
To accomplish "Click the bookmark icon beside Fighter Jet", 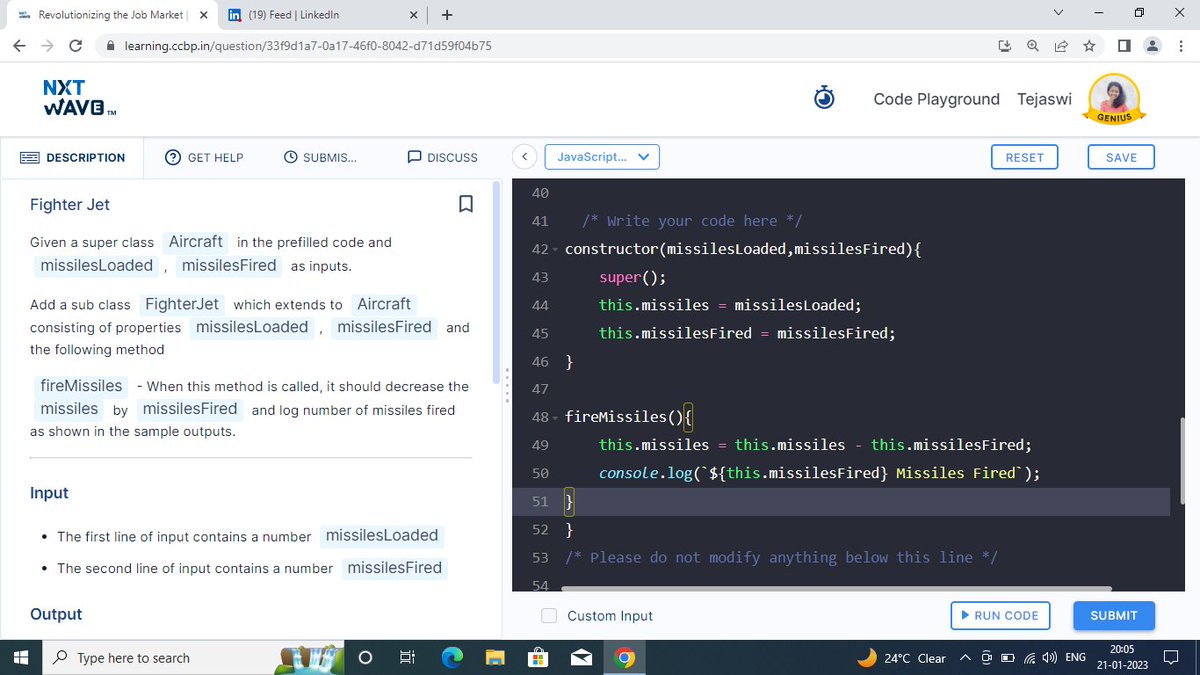I will 465,204.
